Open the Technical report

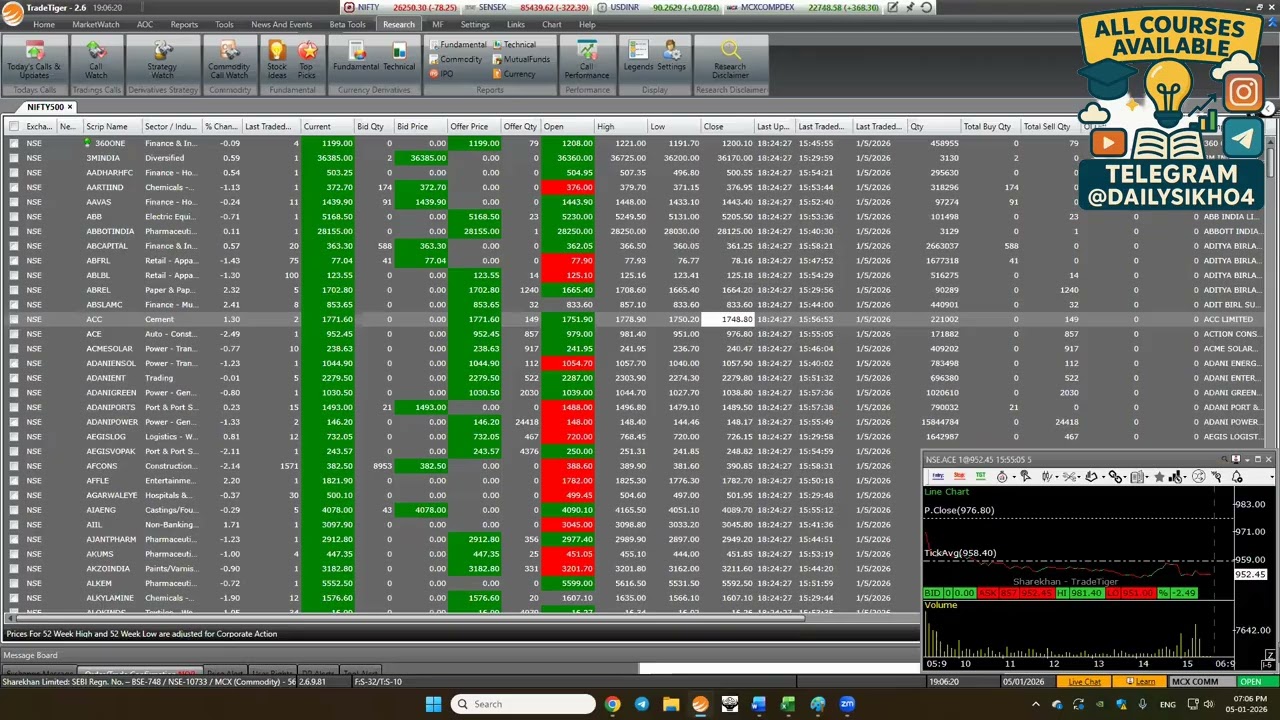(x=513, y=44)
